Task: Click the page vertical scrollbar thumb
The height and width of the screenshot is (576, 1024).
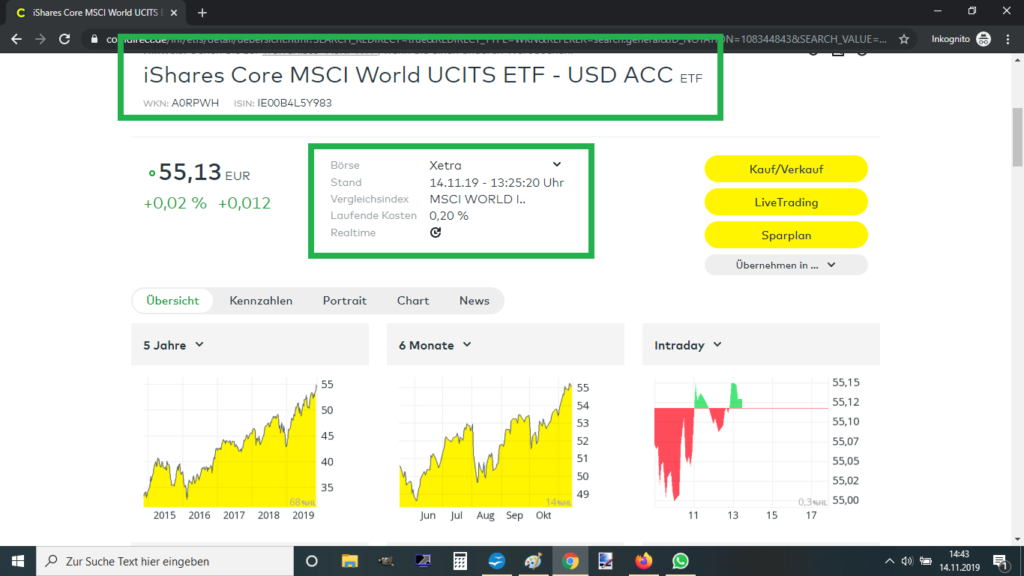Action: click(1017, 137)
